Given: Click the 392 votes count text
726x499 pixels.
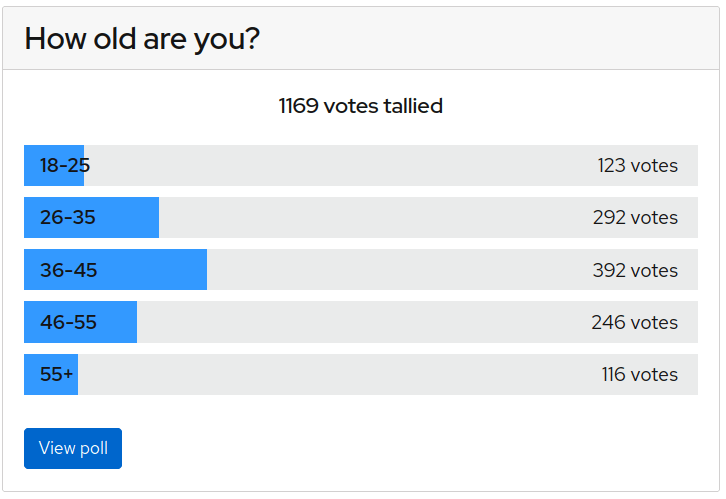Looking at the screenshot, I should coord(635,270).
